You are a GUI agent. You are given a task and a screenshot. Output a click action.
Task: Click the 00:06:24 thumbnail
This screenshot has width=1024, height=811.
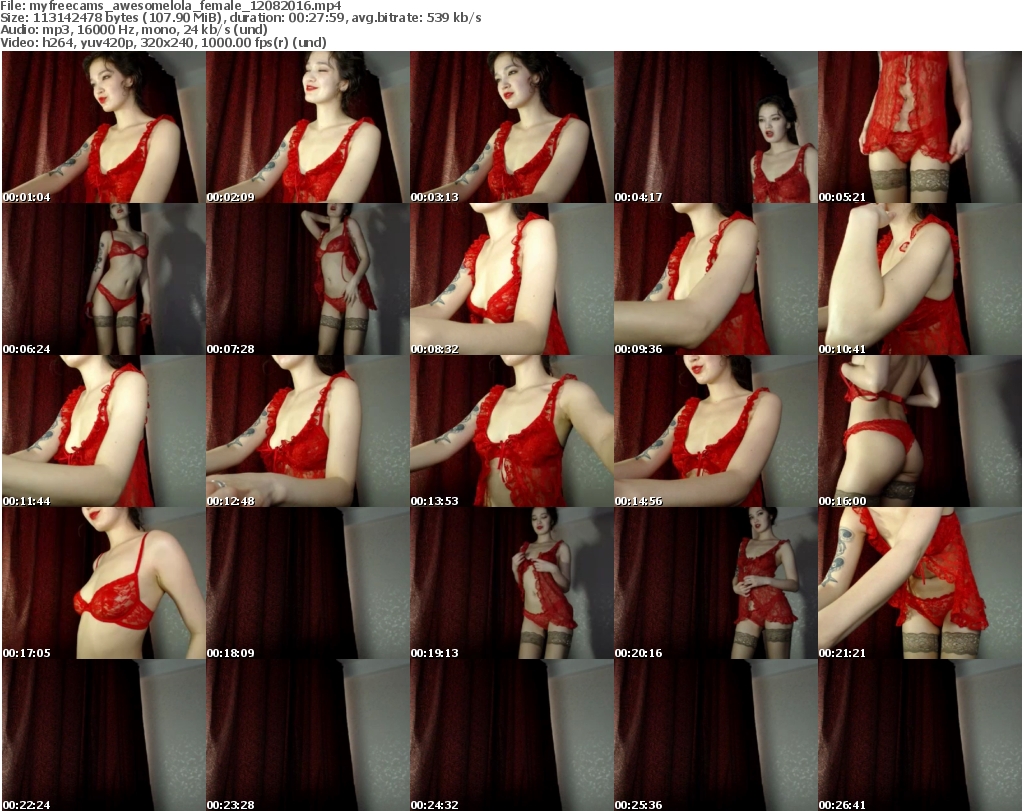pyautogui.click(x=103, y=279)
